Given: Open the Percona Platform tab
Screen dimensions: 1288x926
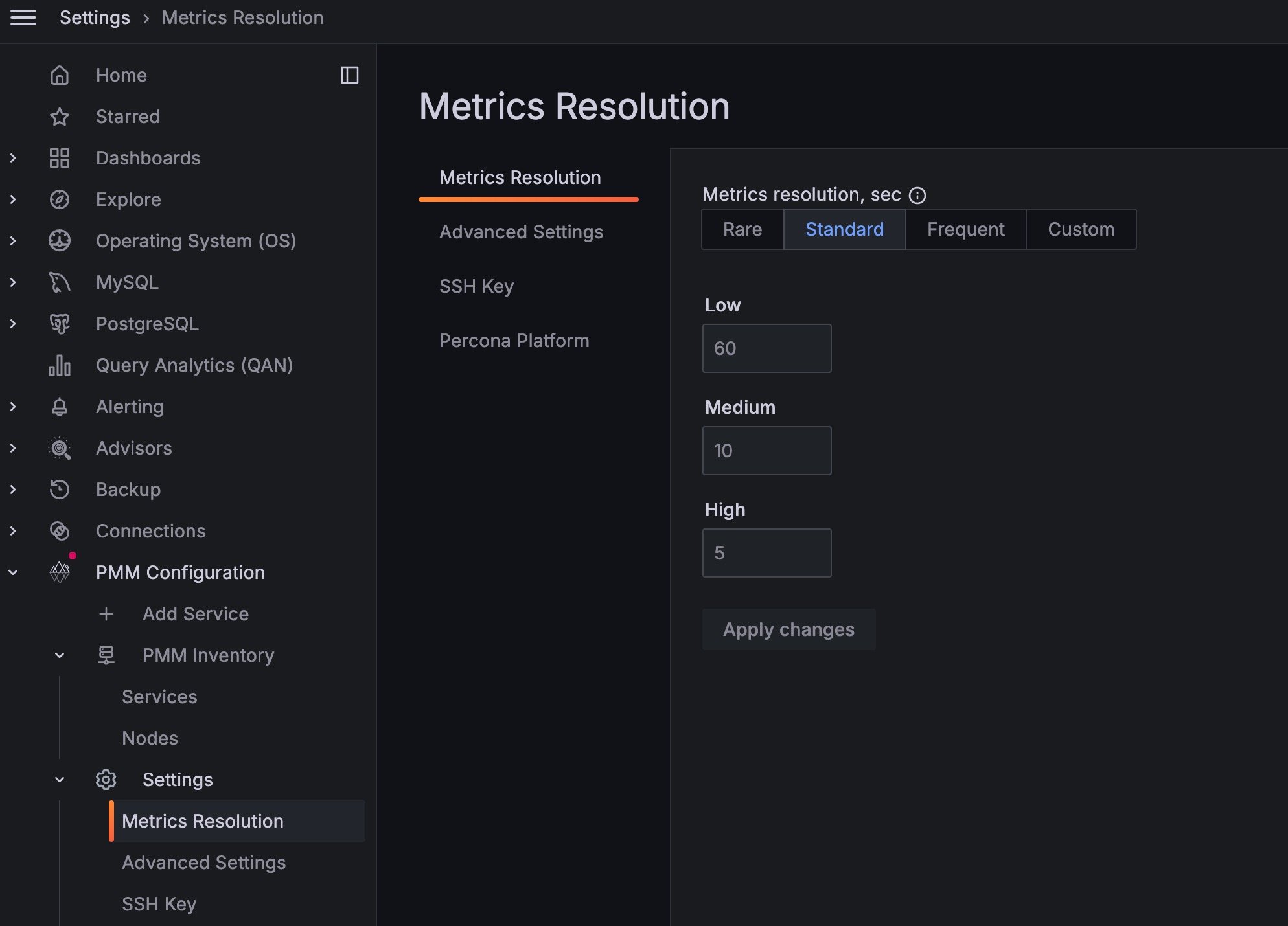Looking at the screenshot, I should coord(514,341).
